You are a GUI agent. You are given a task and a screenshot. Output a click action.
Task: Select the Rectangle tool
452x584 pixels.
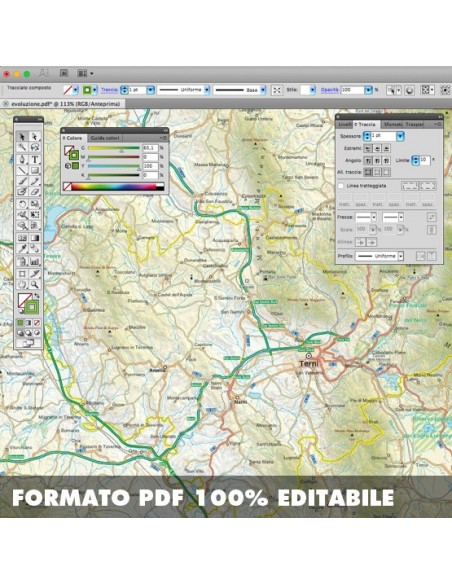(x=35, y=171)
